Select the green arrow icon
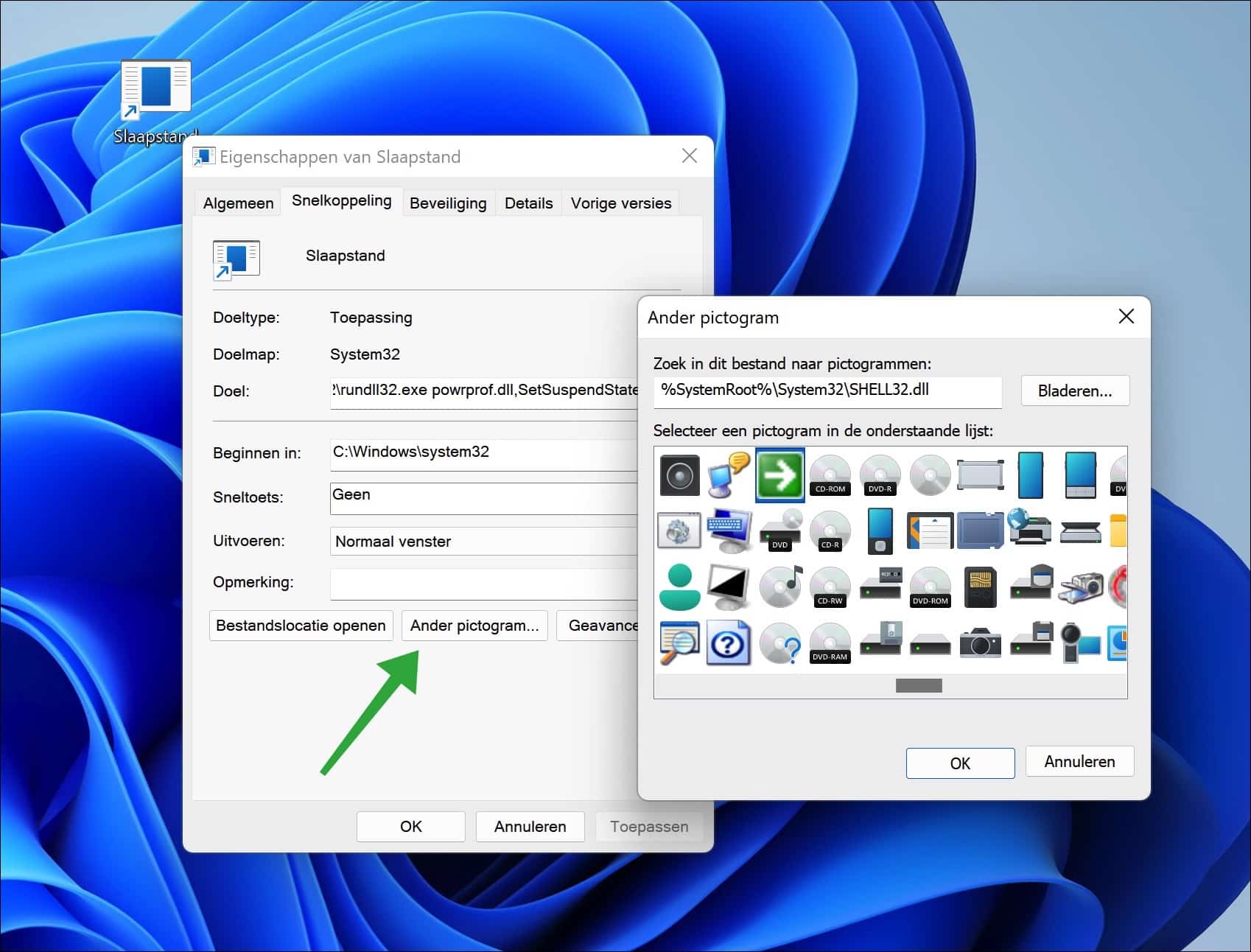This screenshot has width=1251, height=952. [779, 475]
